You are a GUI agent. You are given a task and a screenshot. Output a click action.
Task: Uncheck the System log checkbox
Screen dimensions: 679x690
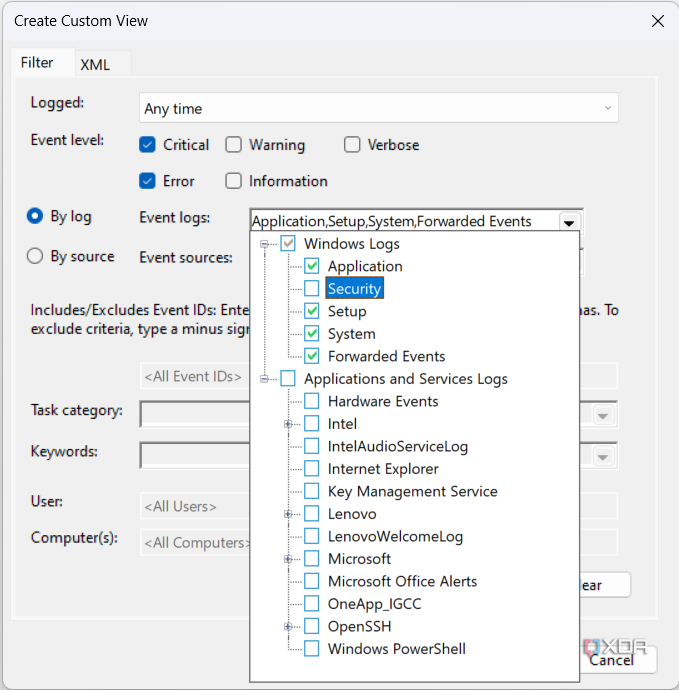(x=312, y=334)
